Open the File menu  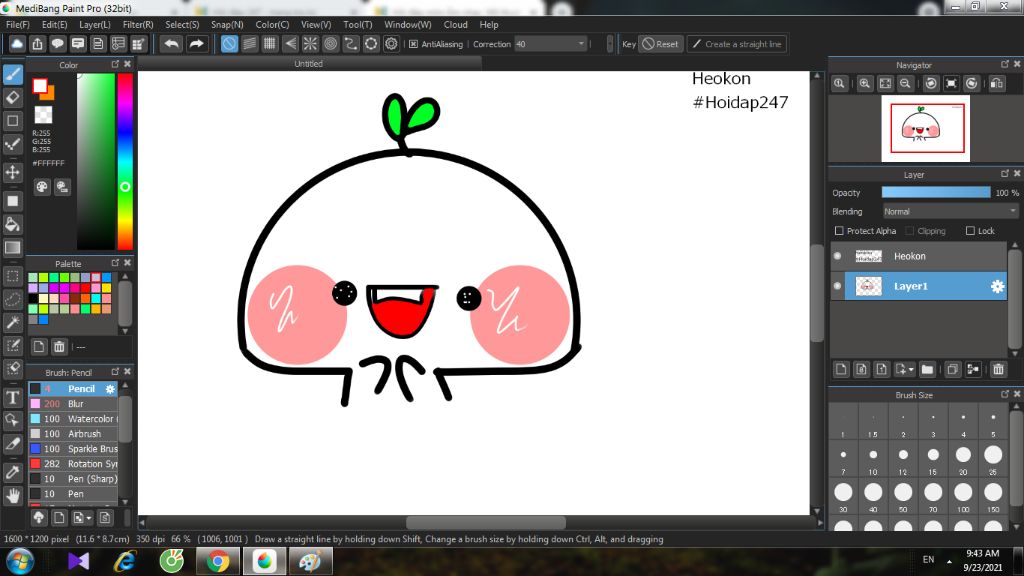(x=18, y=24)
